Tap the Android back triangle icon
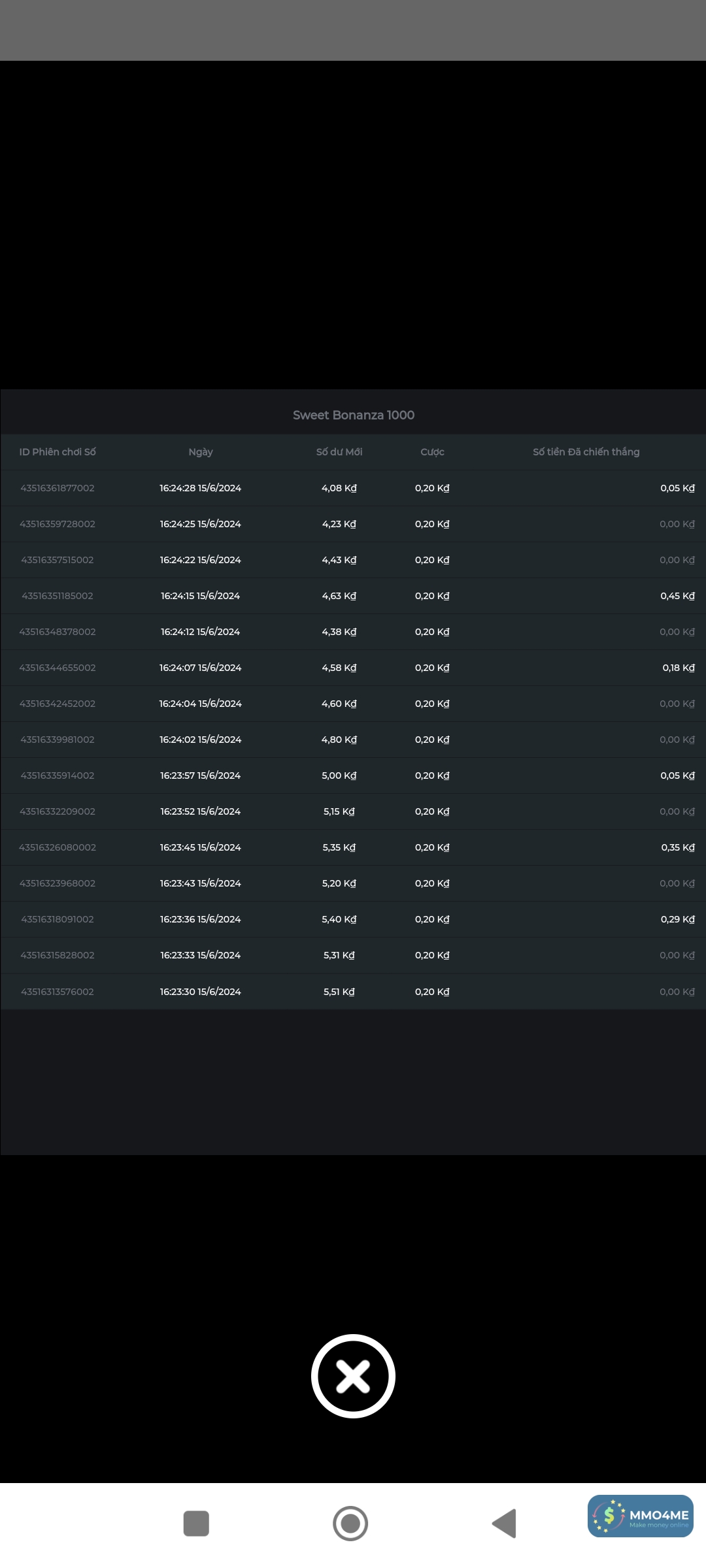This screenshot has width=706, height=1568. pos(504,1524)
